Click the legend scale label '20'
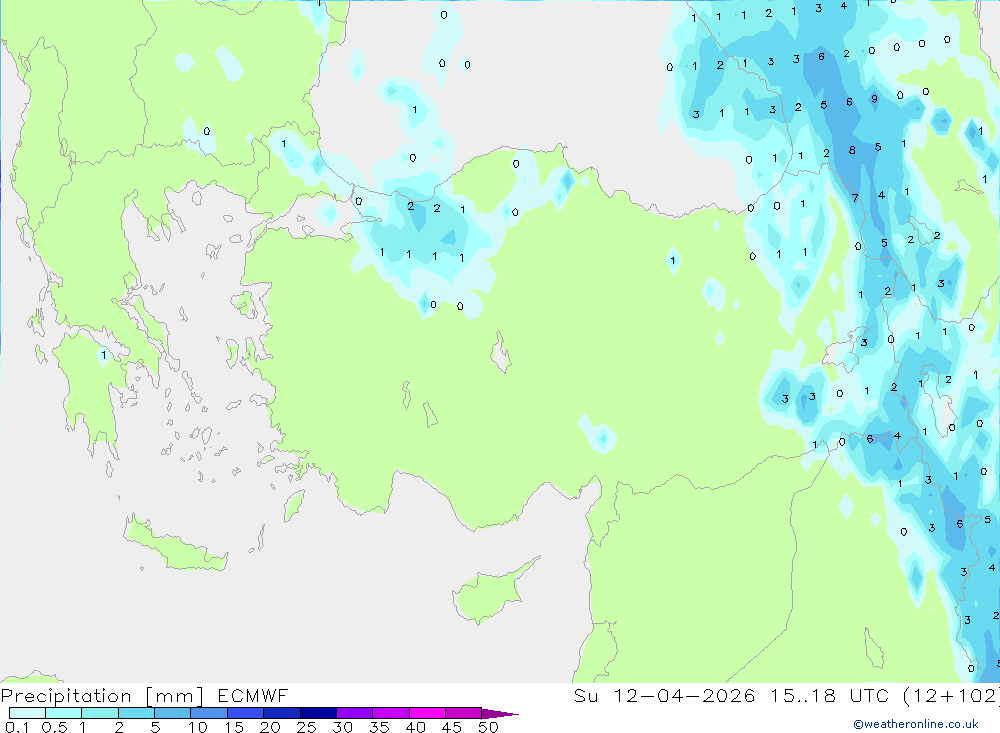 coord(270,727)
